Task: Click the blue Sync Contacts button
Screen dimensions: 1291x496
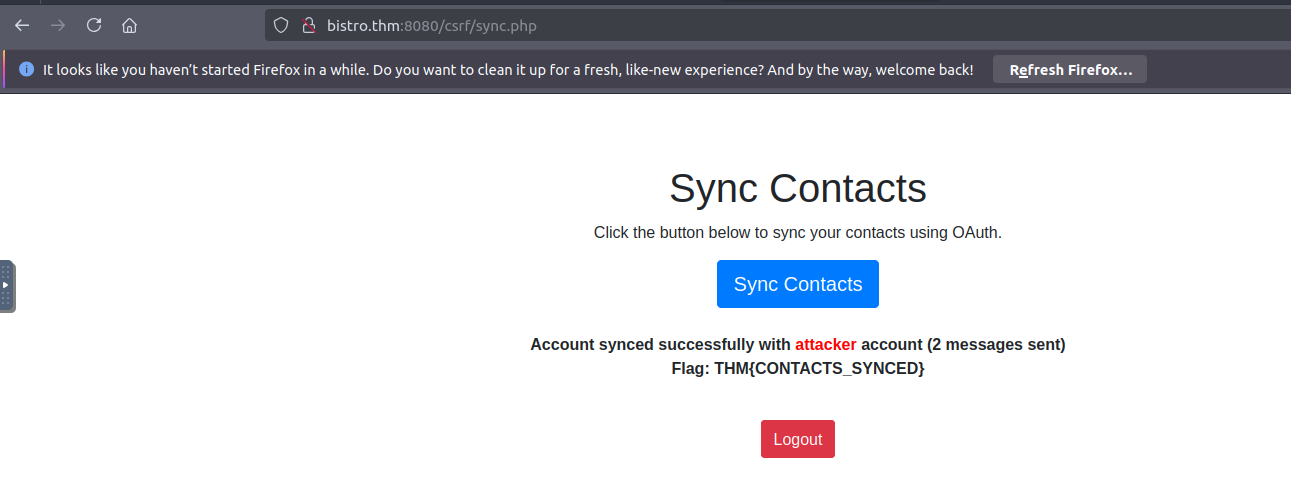Action: [798, 284]
